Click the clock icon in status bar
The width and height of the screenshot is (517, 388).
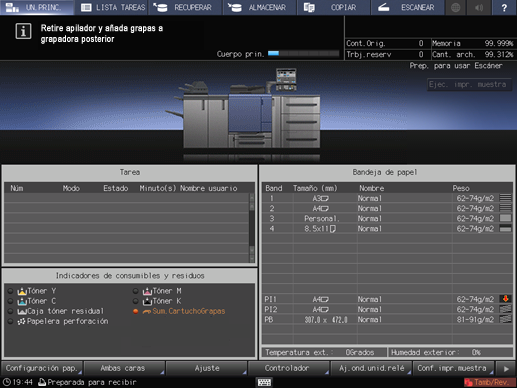tap(6, 382)
